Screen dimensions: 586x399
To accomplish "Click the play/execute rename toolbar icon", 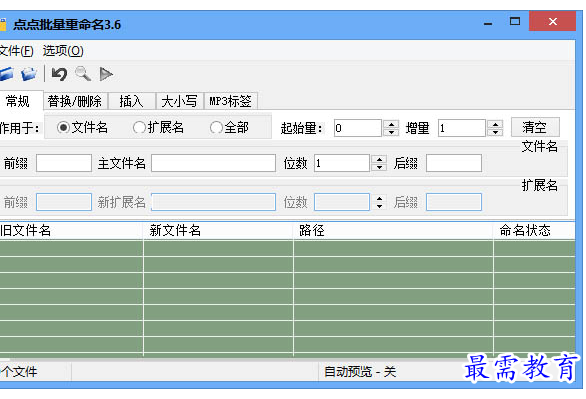I will [106, 74].
